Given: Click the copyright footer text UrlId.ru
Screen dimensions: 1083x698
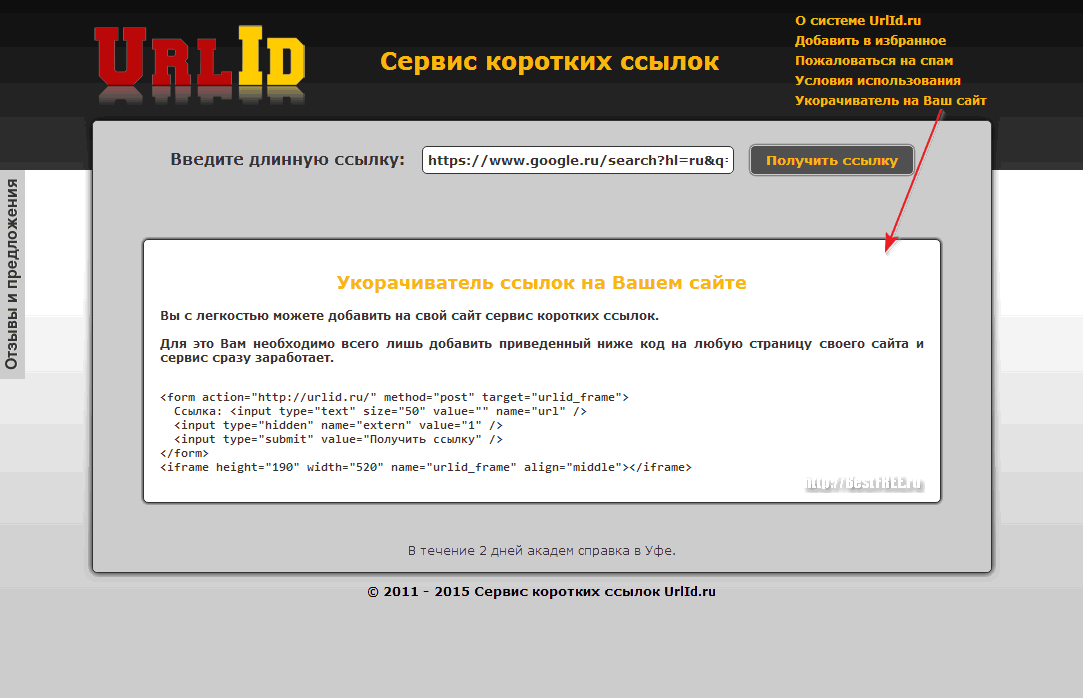Looking at the screenshot, I should [541, 591].
